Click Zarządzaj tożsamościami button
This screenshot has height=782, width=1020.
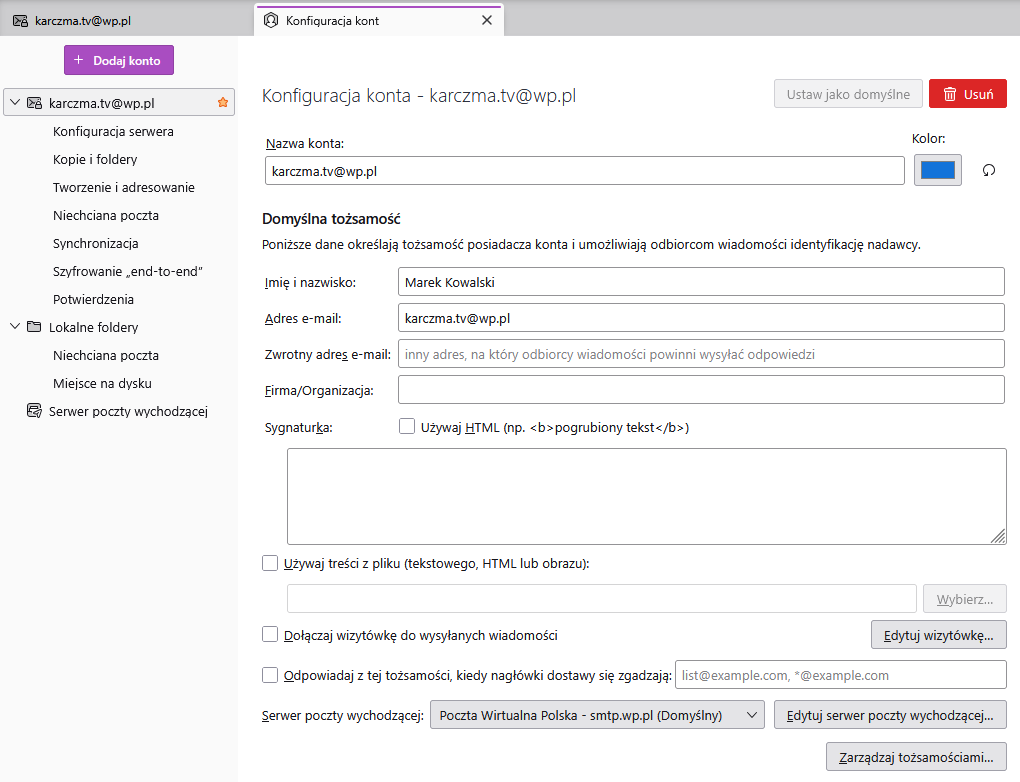(916, 757)
